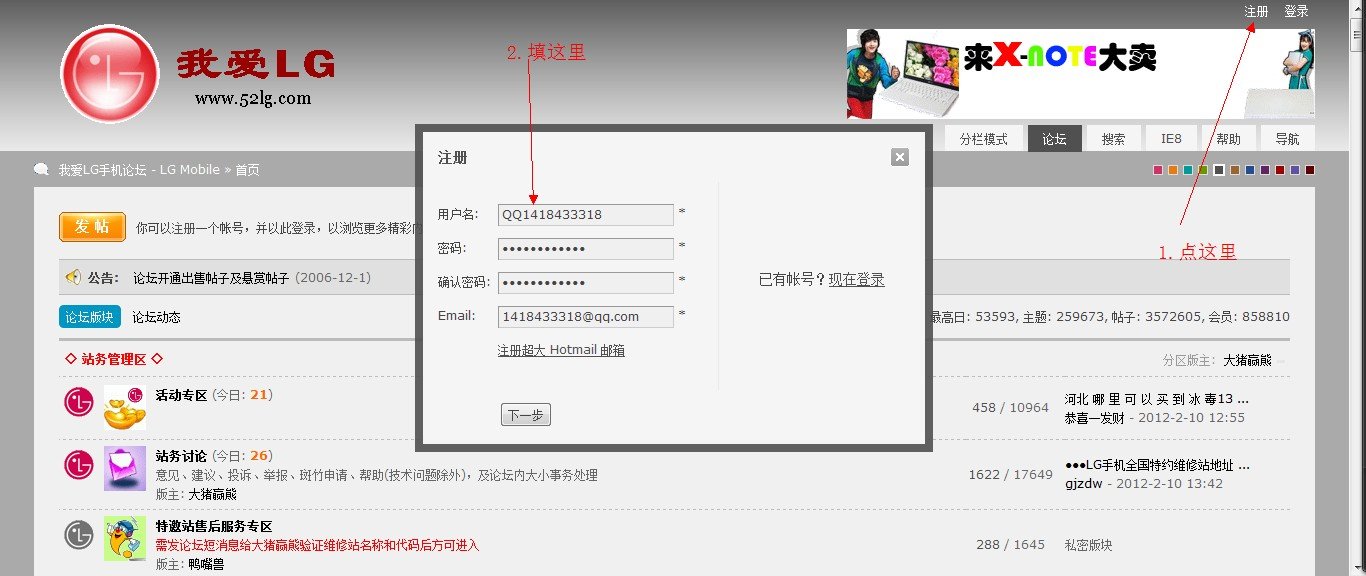Click the red LG circle icon beside 站务讨论

78,464
